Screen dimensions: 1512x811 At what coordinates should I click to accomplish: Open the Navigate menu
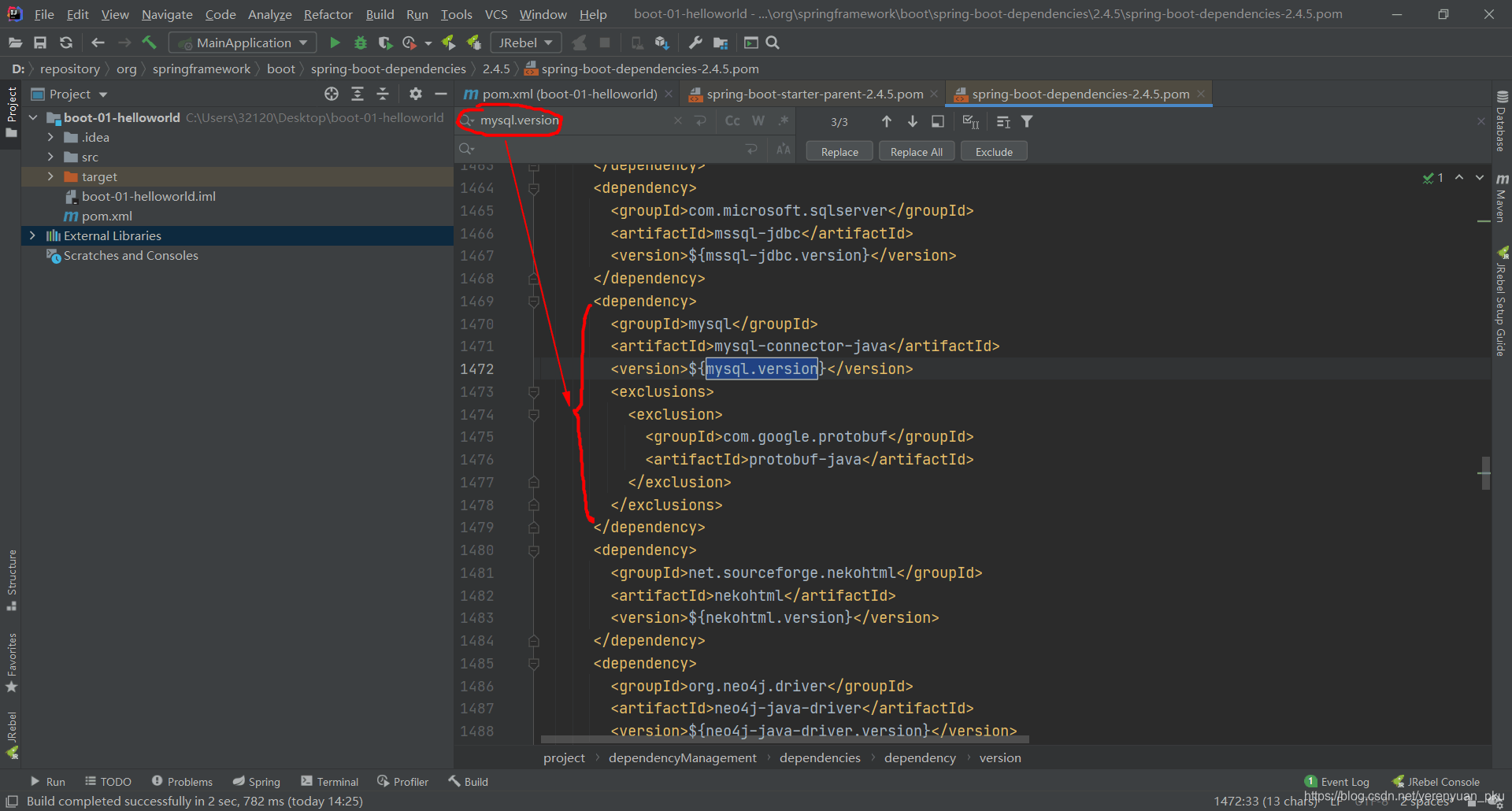click(x=167, y=14)
